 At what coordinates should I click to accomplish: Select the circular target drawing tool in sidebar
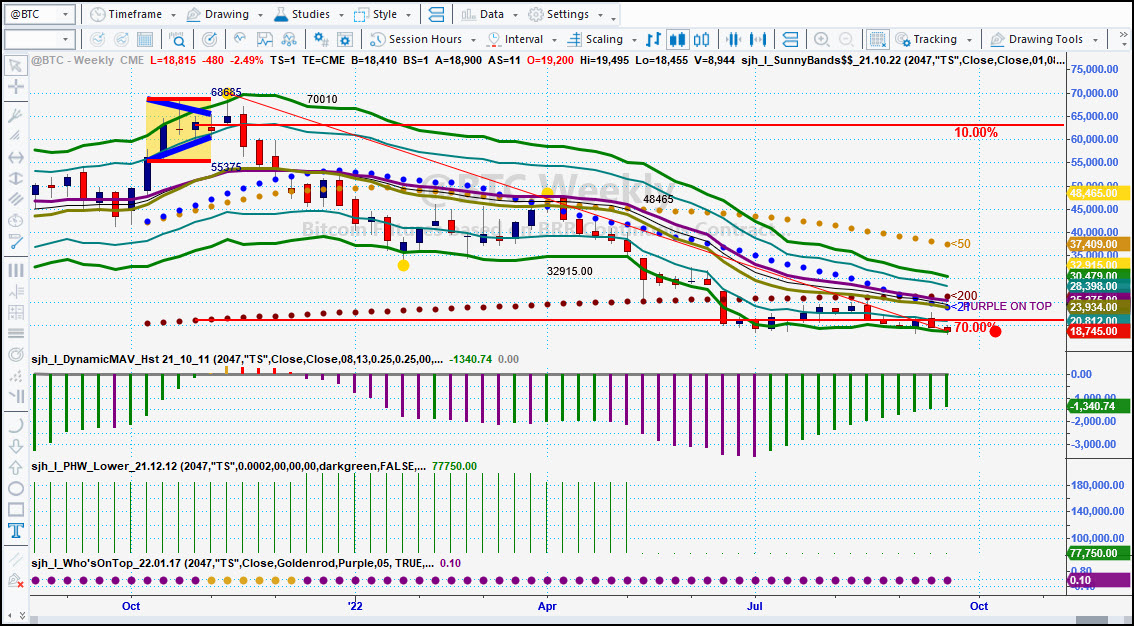[14, 356]
